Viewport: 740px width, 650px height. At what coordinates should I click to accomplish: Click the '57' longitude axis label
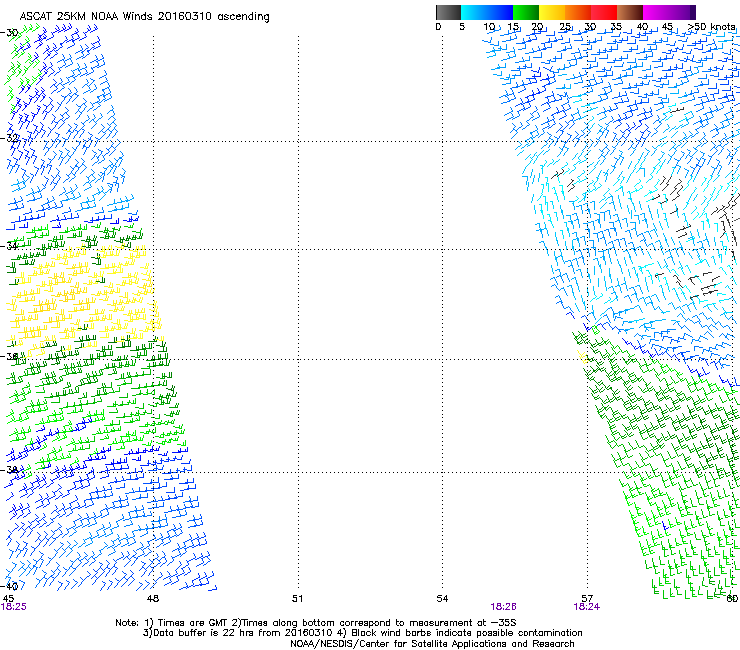pyautogui.click(x=587, y=599)
